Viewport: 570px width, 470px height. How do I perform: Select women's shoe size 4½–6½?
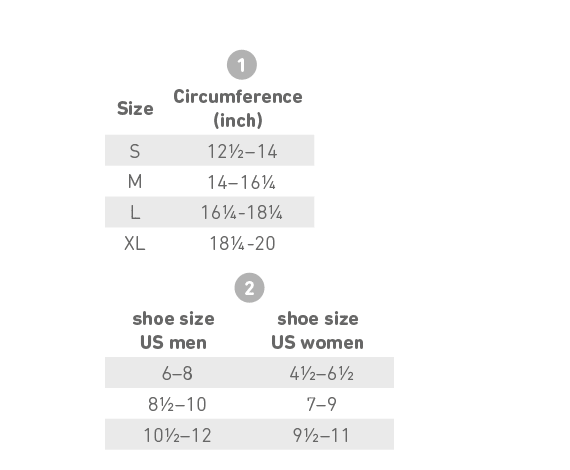click(x=321, y=373)
